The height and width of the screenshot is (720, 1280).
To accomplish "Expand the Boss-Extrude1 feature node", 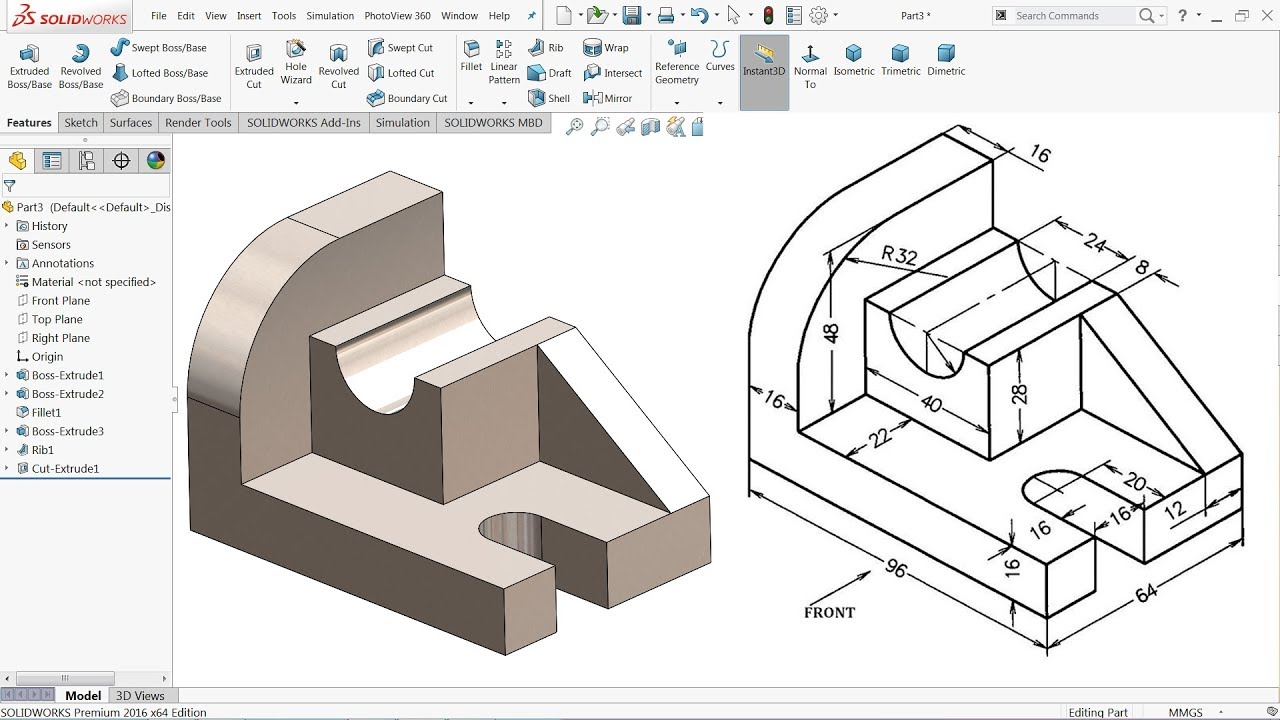I will pyautogui.click(x=7, y=376).
